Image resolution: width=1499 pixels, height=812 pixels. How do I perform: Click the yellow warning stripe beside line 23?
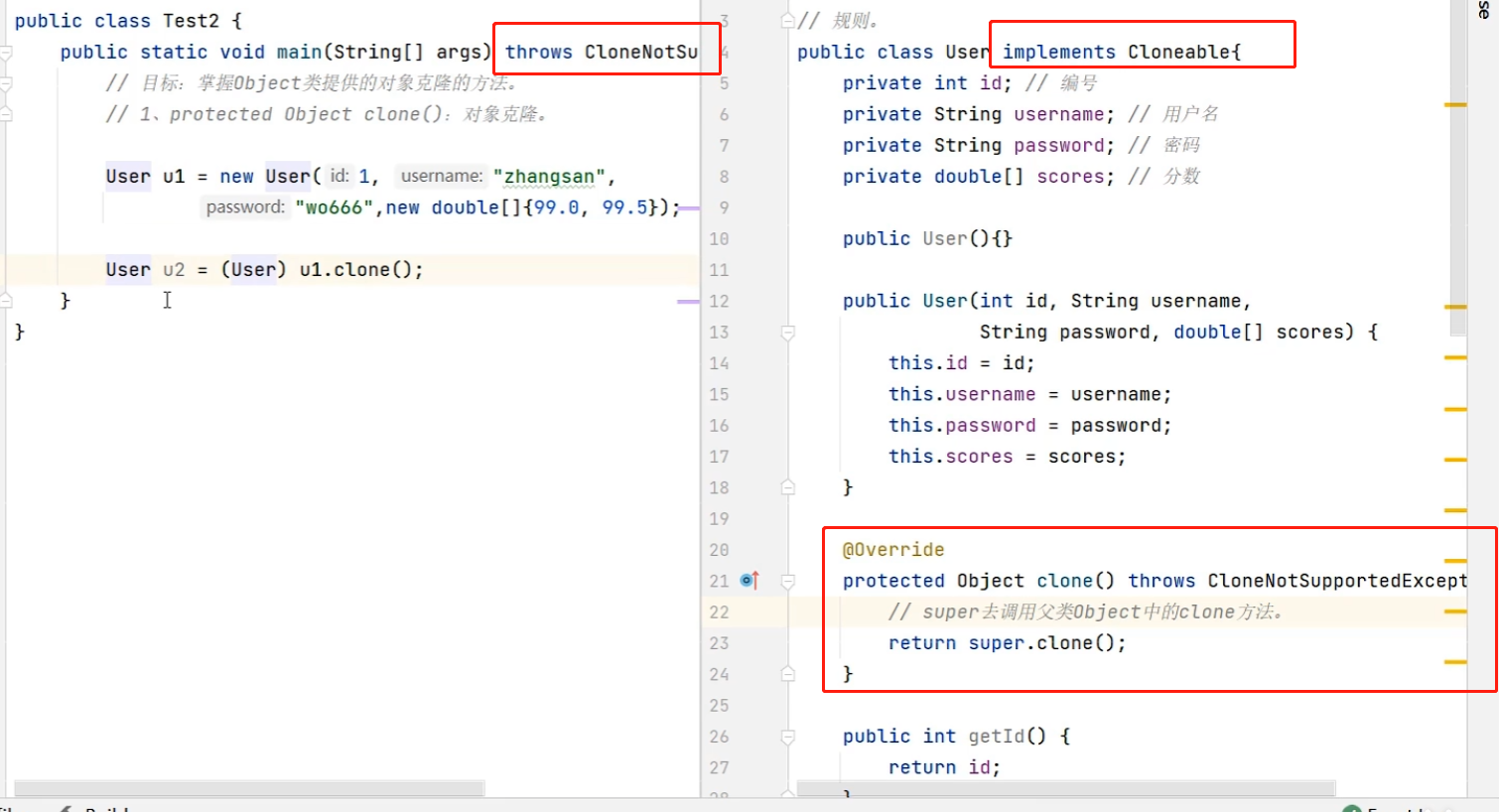pyautogui.click(x=1455, y=661)
